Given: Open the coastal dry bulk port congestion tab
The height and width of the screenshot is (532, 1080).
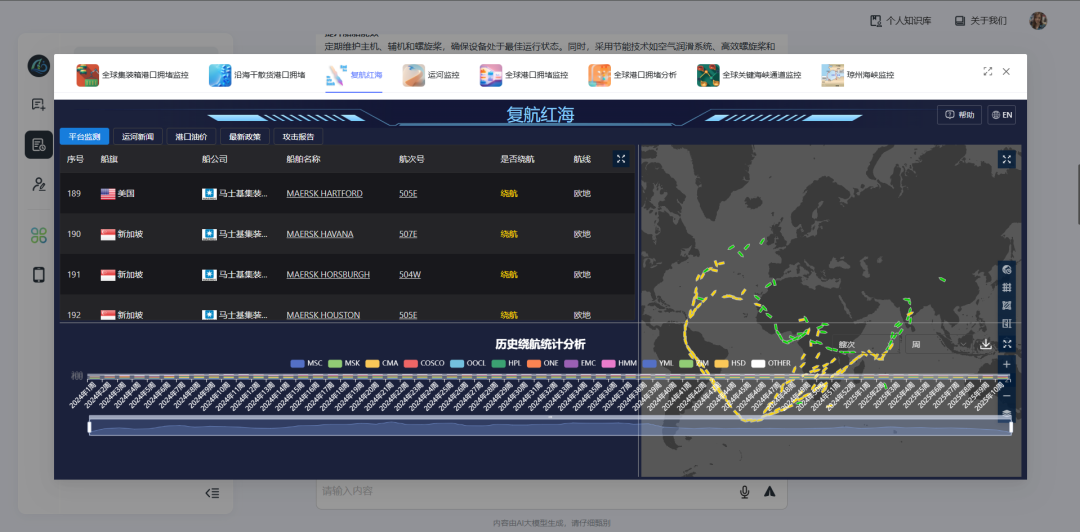Looking at the screenshot, I should click(x=257, y=75).
